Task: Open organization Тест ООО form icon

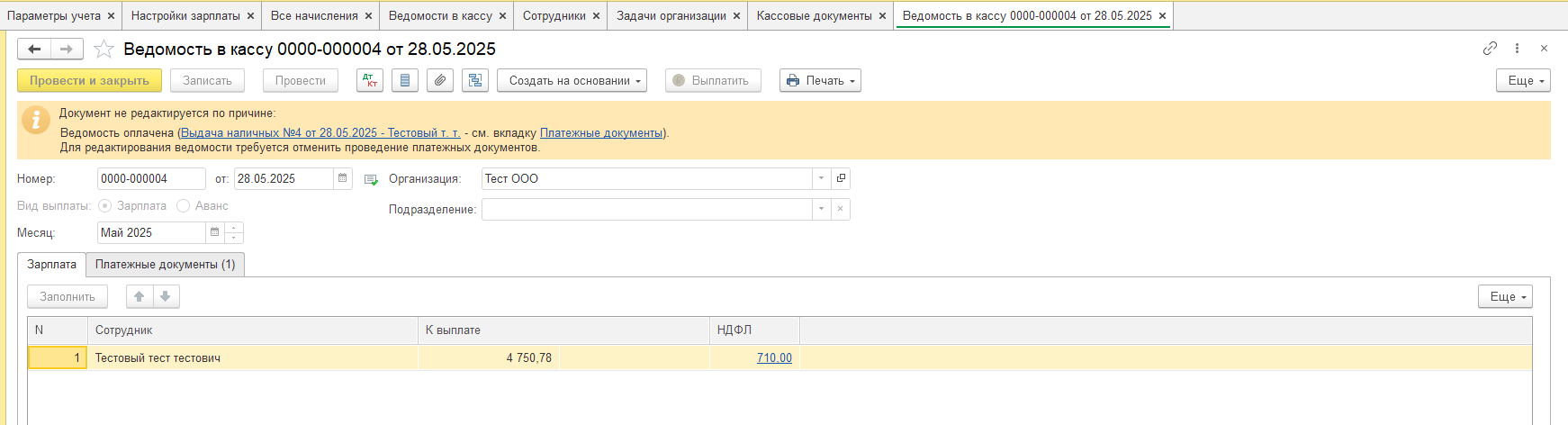Action: [841, 179]
